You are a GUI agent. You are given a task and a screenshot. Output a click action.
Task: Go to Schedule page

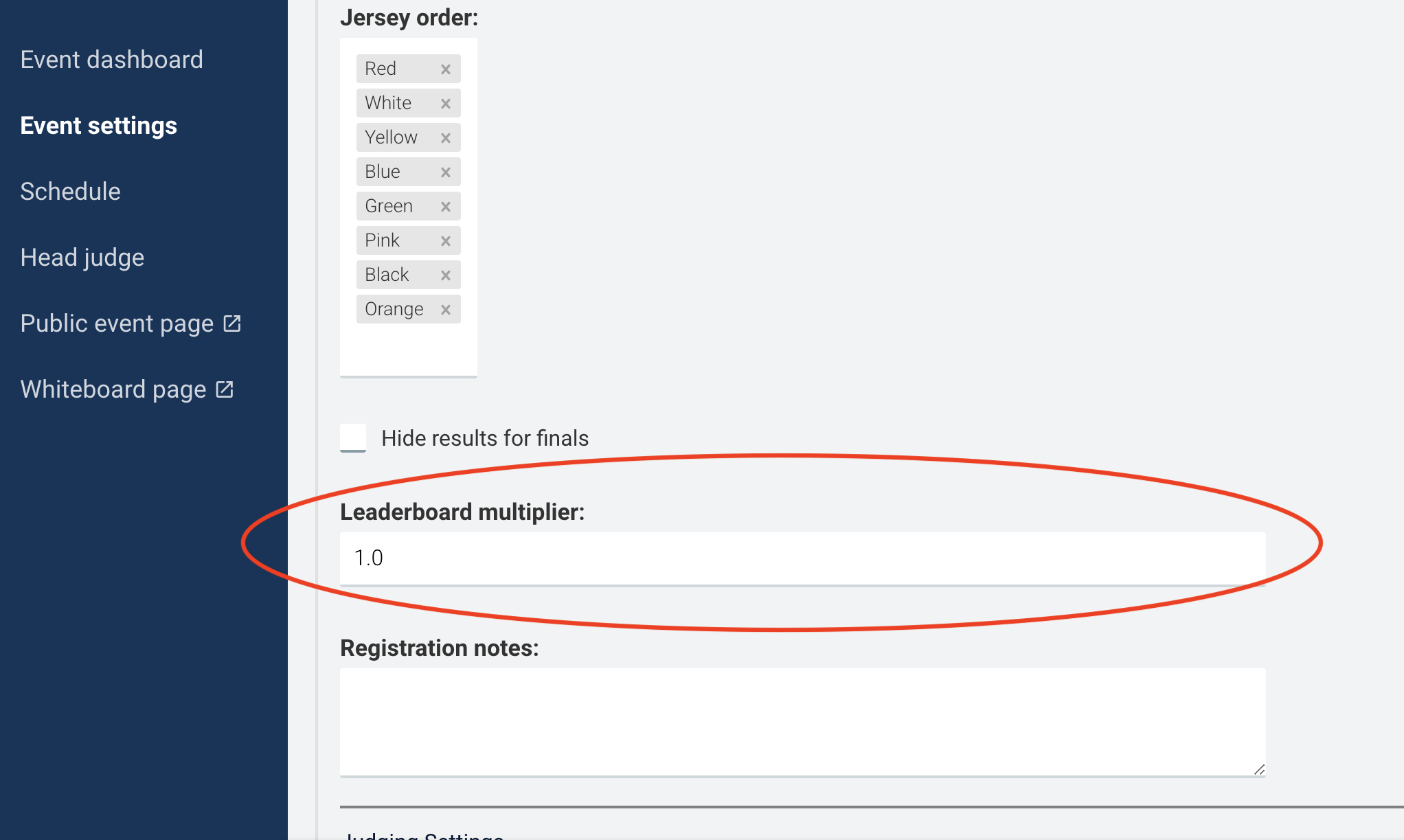tap(70, 192)
